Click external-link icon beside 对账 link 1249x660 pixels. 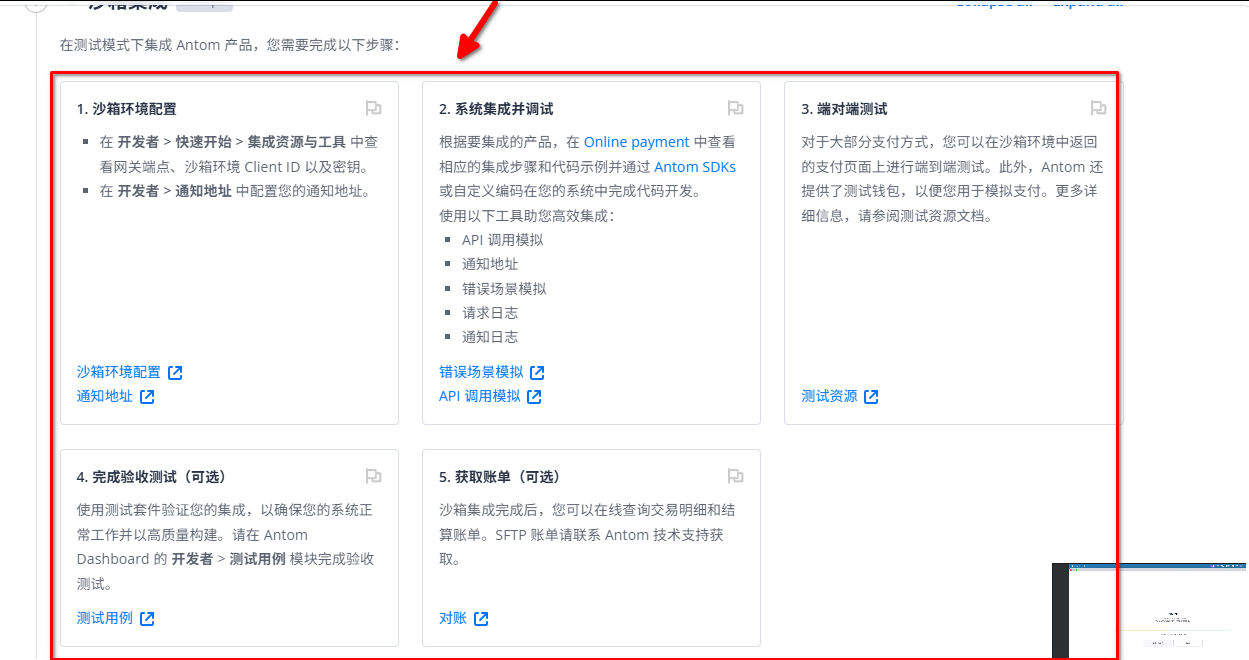click(481, 618)
